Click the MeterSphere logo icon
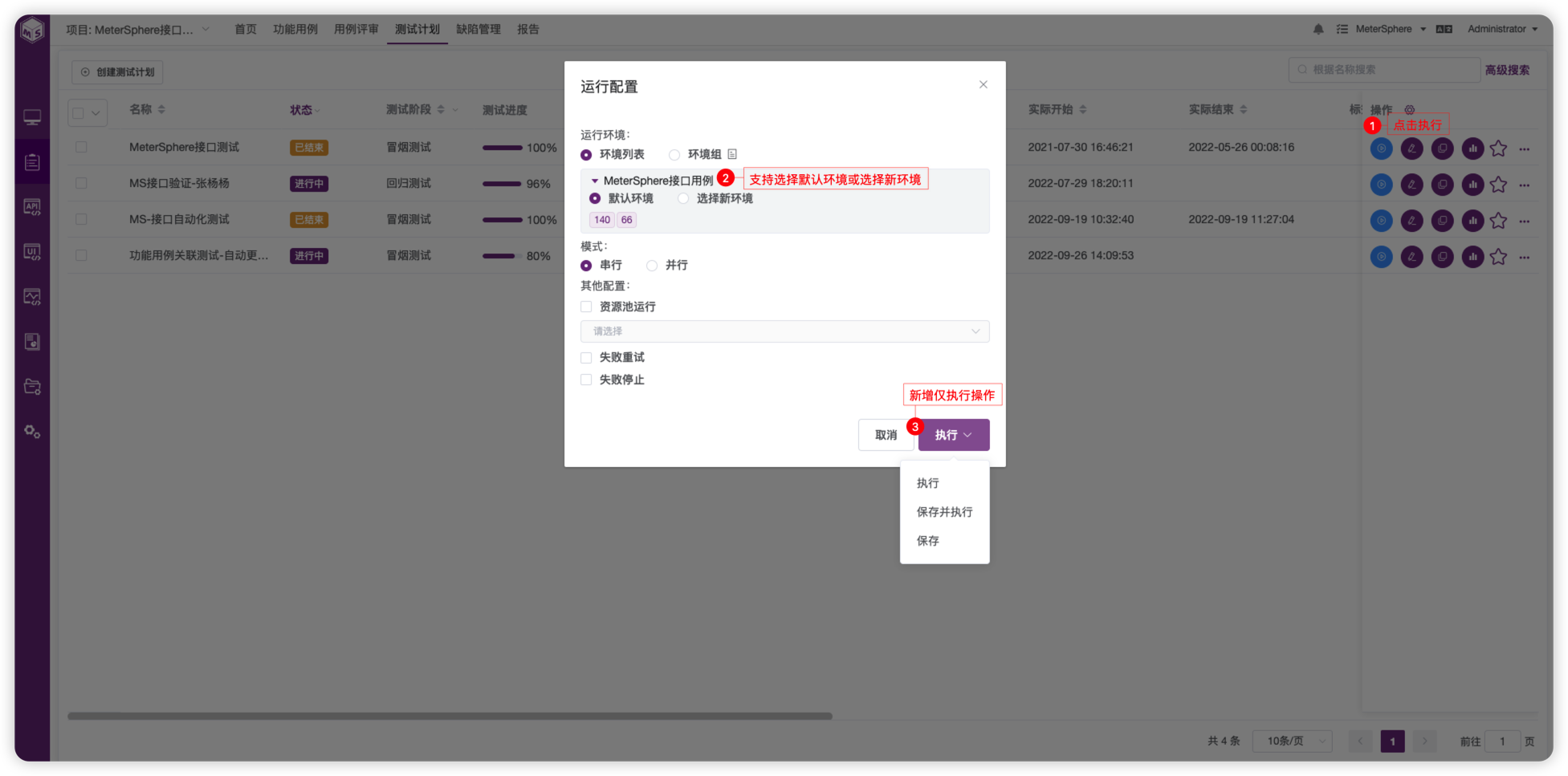Image resolution: width=1568 pixels, height=776 pixels. 32,30
